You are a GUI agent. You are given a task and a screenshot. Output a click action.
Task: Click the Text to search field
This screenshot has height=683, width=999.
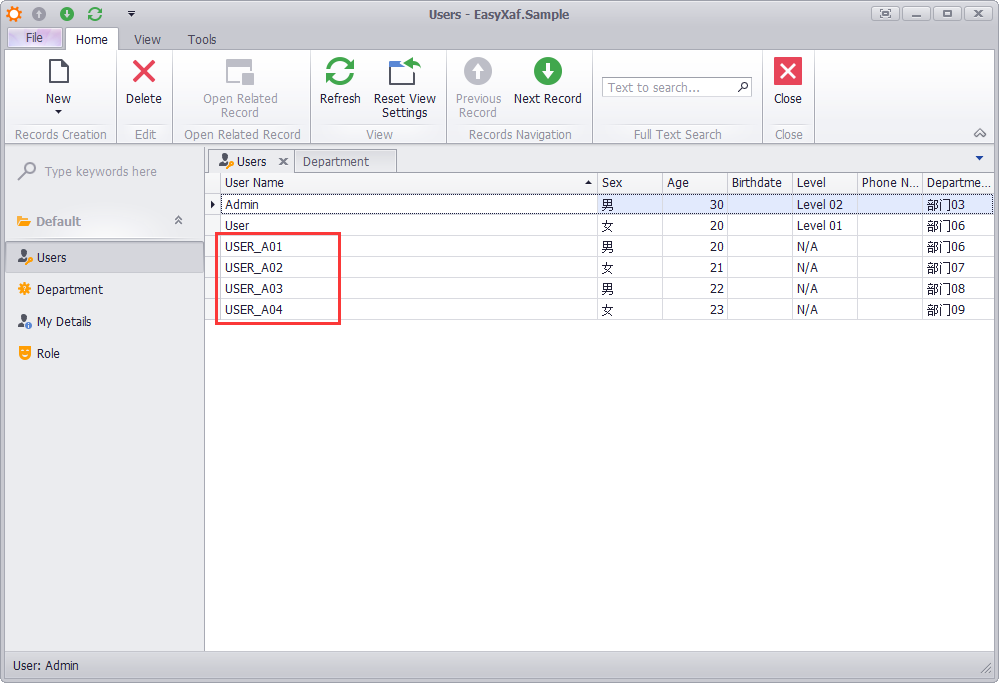point(669,88)
